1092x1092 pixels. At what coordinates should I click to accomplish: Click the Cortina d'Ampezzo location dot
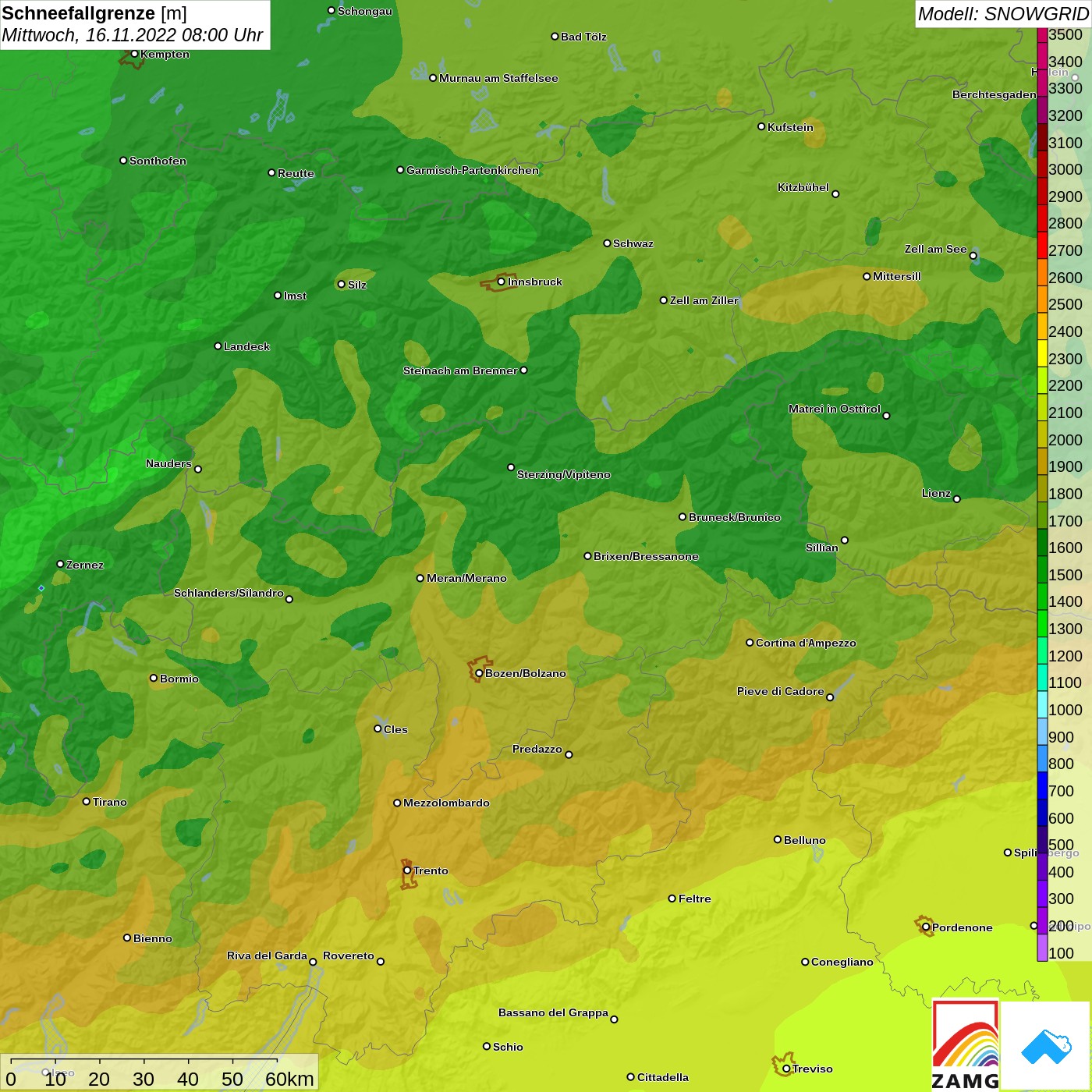[x=750, y=643]
